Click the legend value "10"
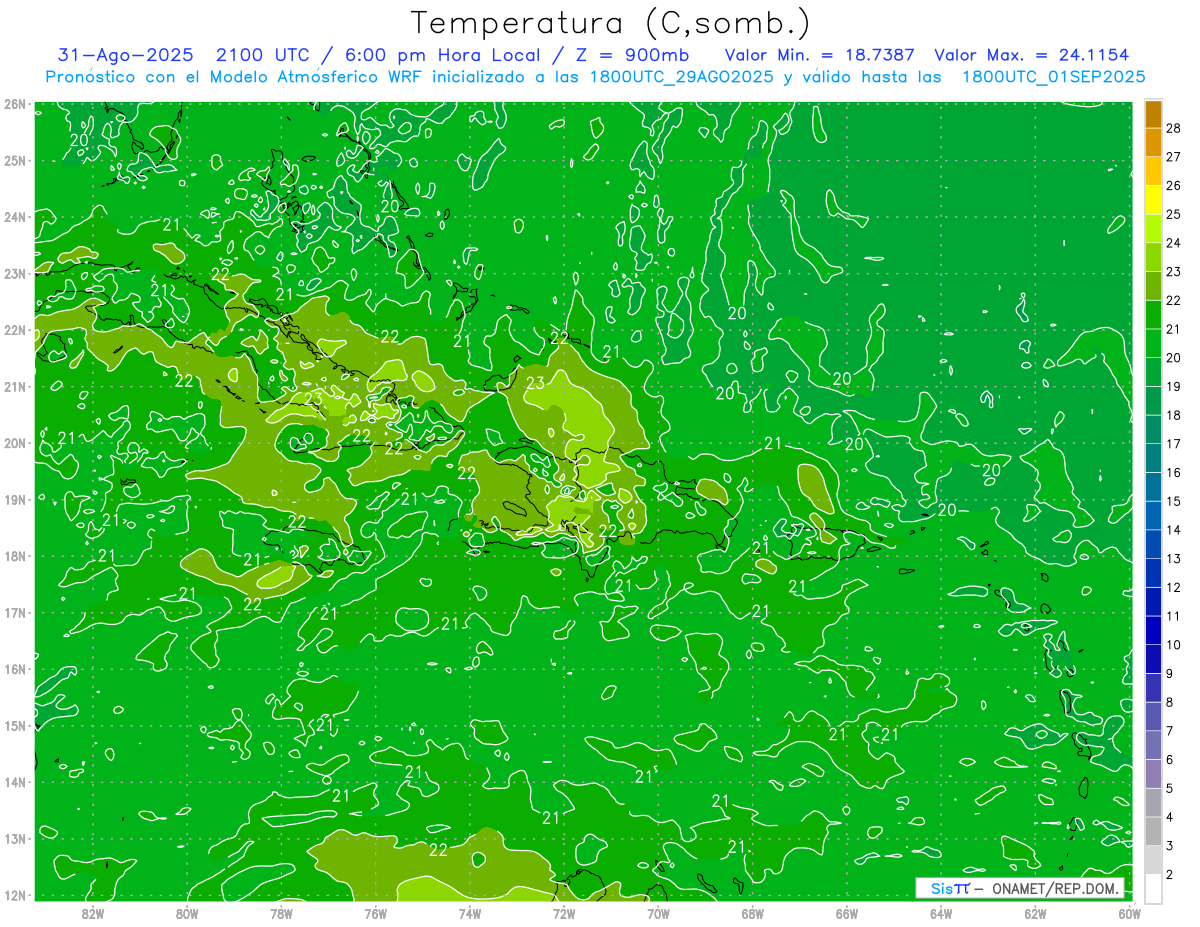The height and width of the screenshot is (927, 1200). point(1173,645)
